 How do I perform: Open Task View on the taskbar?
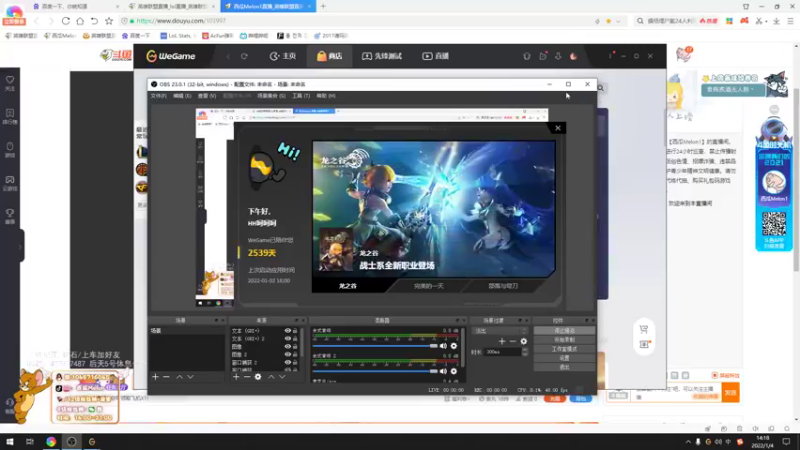pyautogui.click(x=30, y=442)
